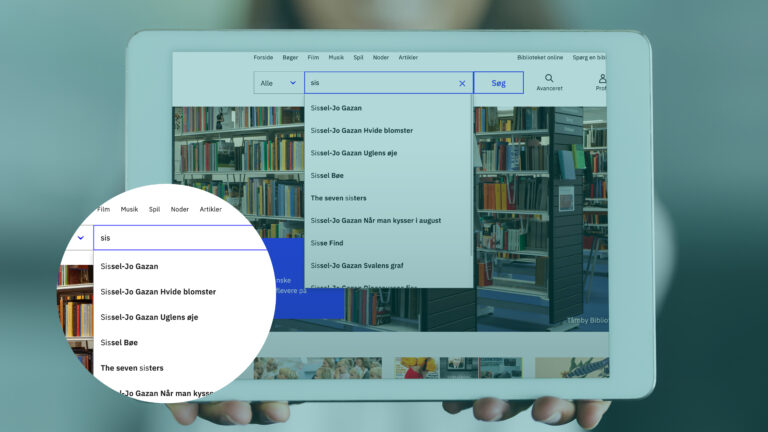Open the guitar image thumbnail at far right

(571, 367)
